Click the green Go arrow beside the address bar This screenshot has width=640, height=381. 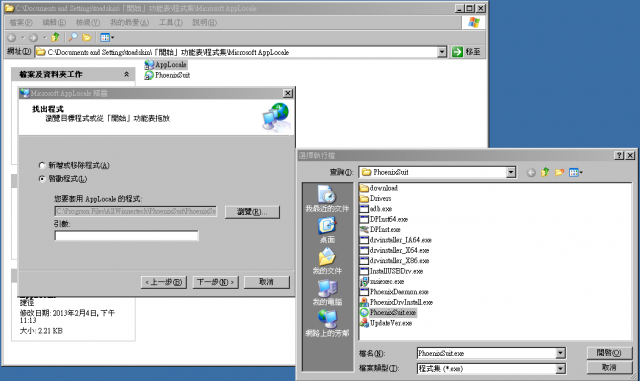coord(458,52)
